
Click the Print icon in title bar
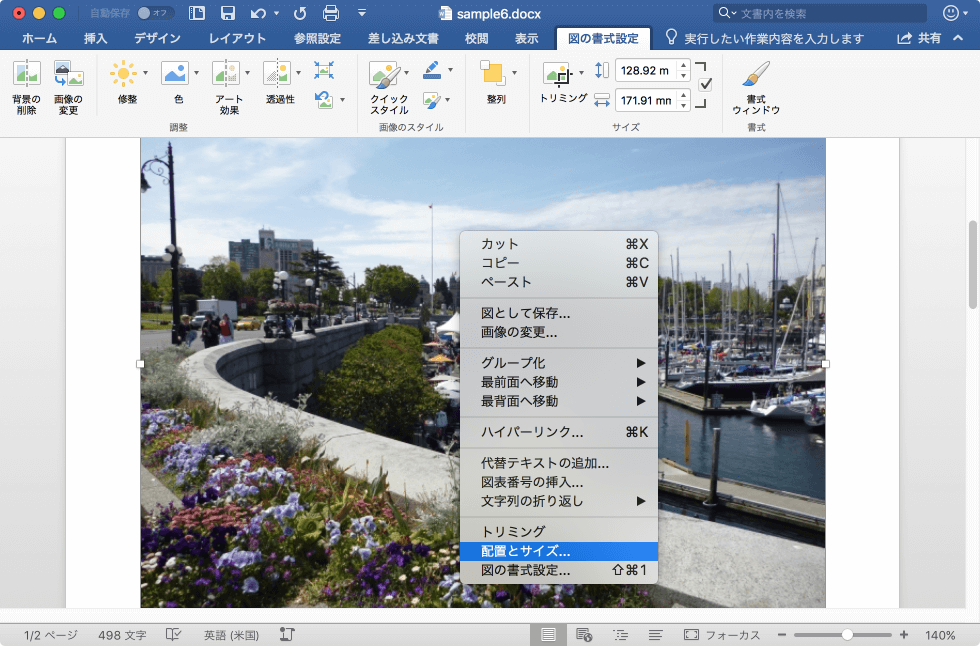pos(331,13)
